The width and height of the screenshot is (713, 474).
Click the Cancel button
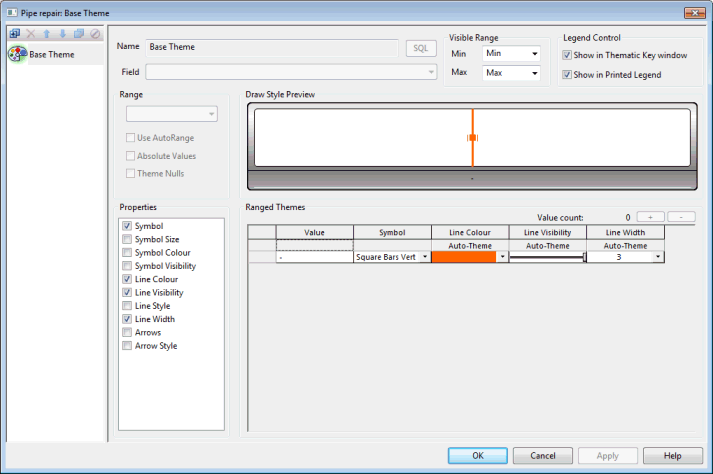[542, 455]
